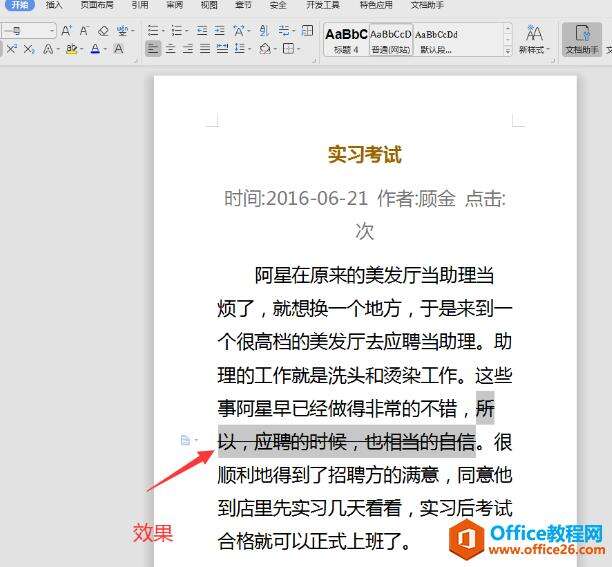Open the font size combo box 一号
612x567 pixels.
point(28,30)
